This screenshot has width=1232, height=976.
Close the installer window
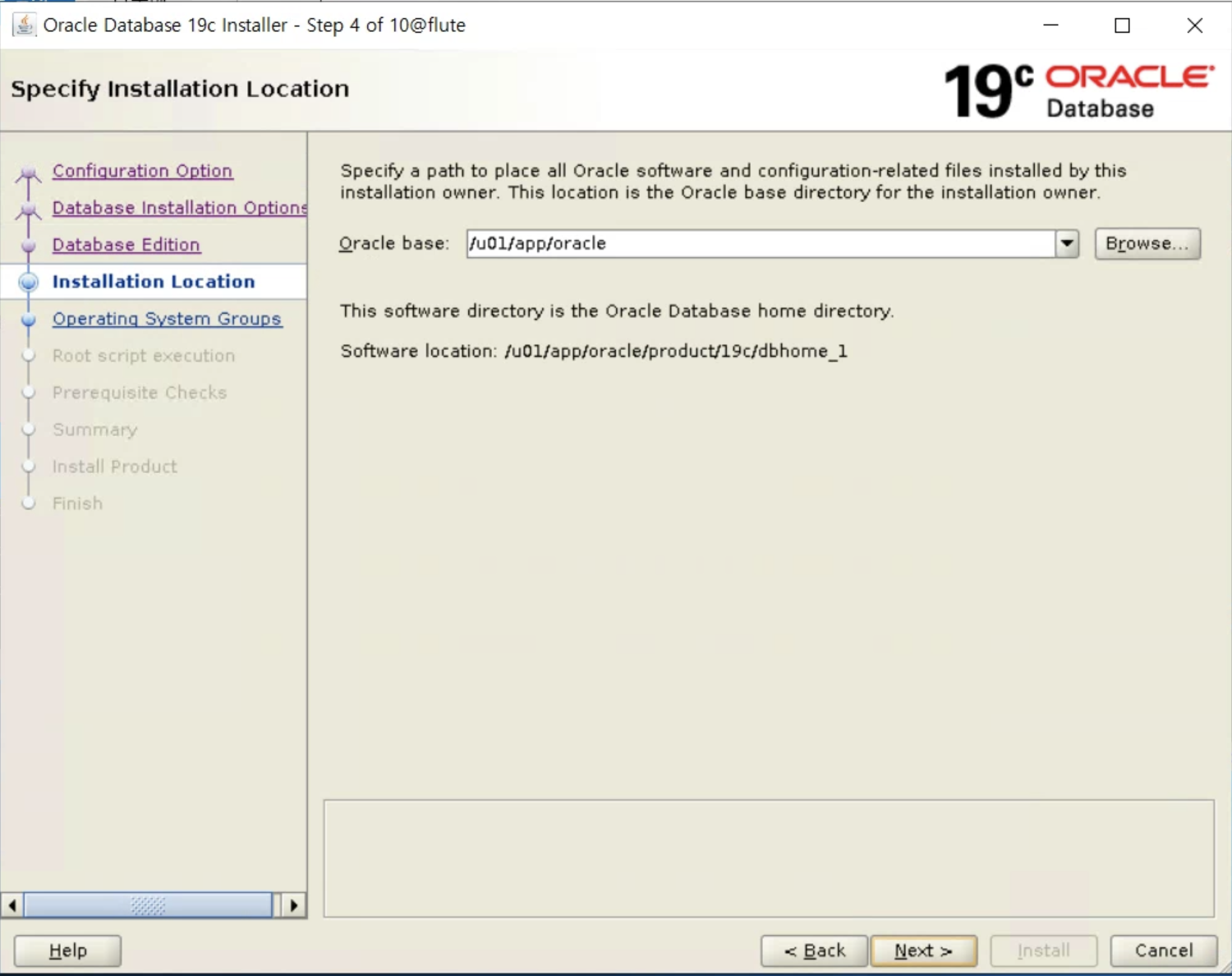tap(1195, 25)
